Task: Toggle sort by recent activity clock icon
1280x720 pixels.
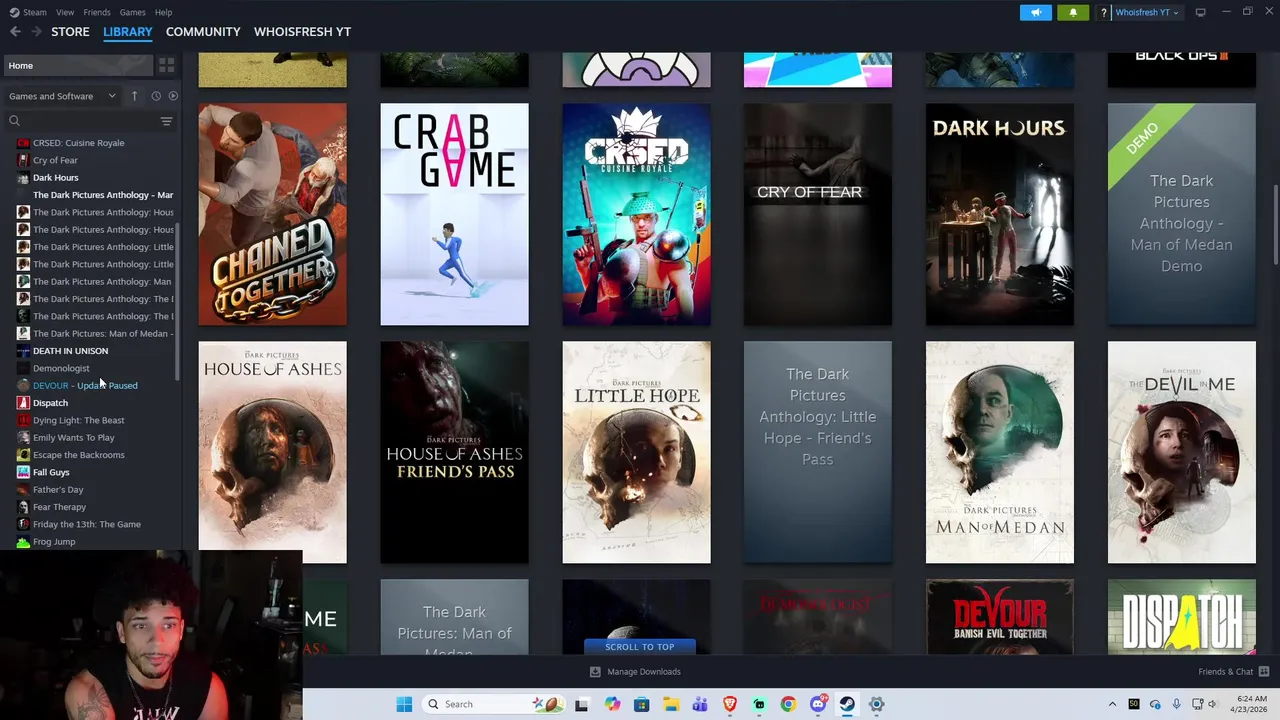Action: coord(156,96)
